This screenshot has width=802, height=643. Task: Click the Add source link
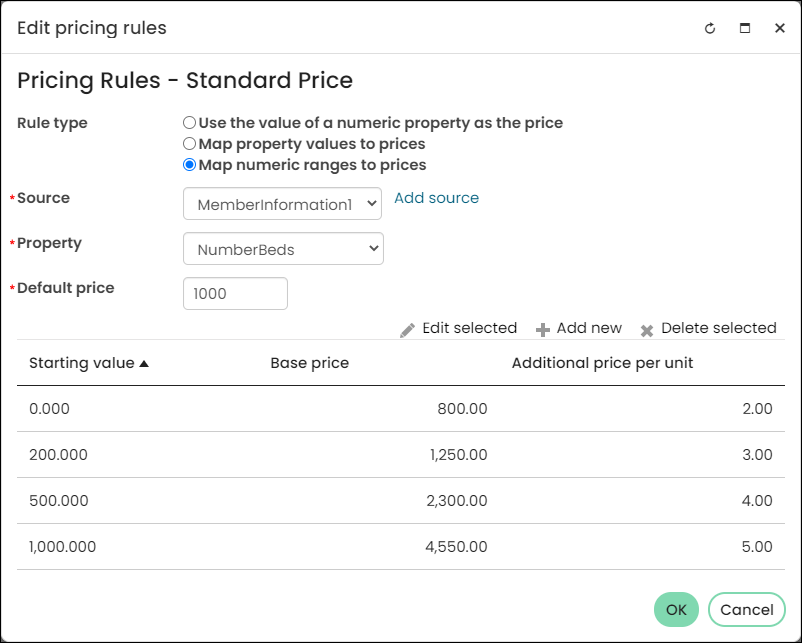[x=436, y=198]
